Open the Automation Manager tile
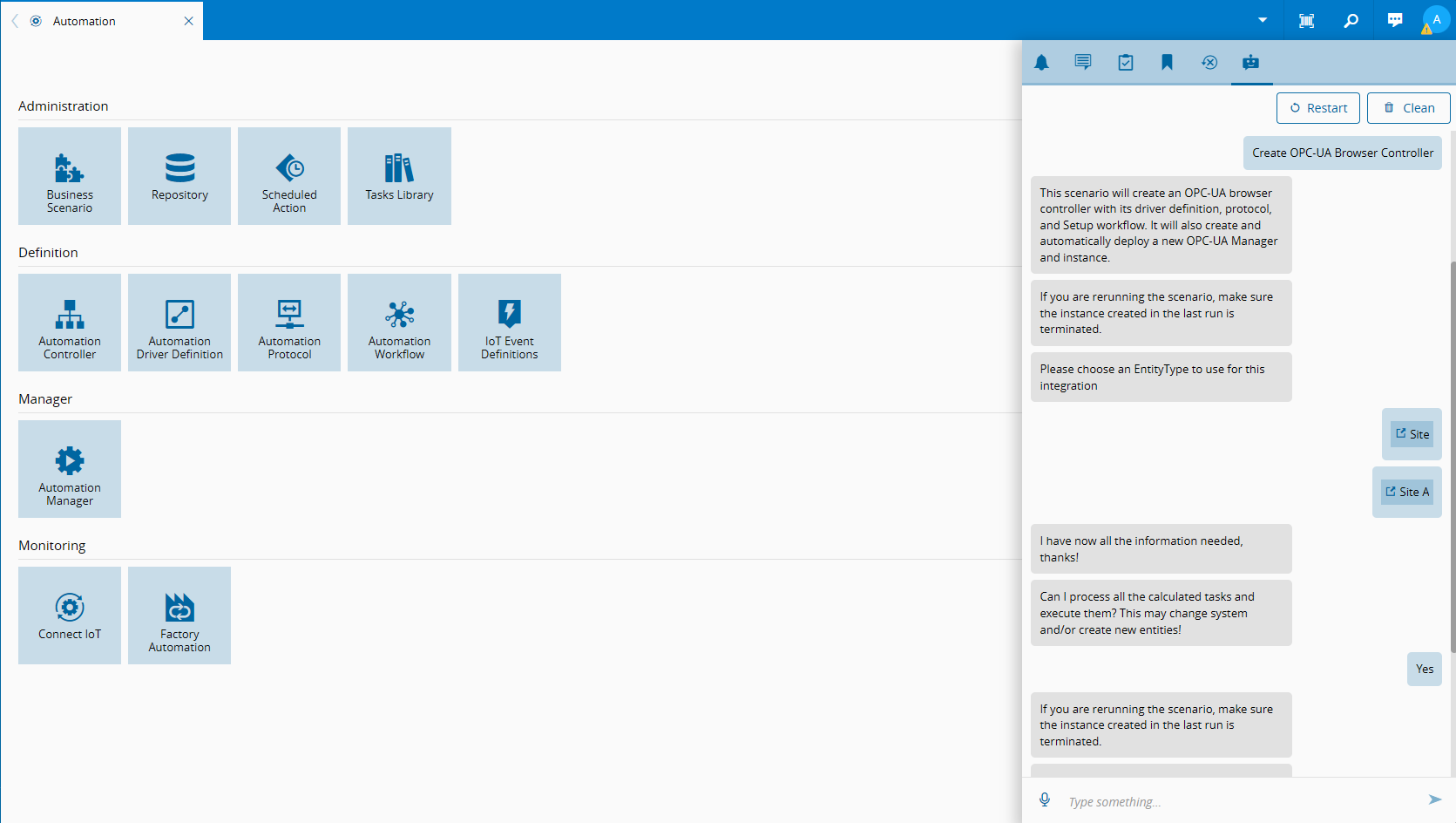The width and height of the screenshot is (1456, 823). (x=70, y=469)
